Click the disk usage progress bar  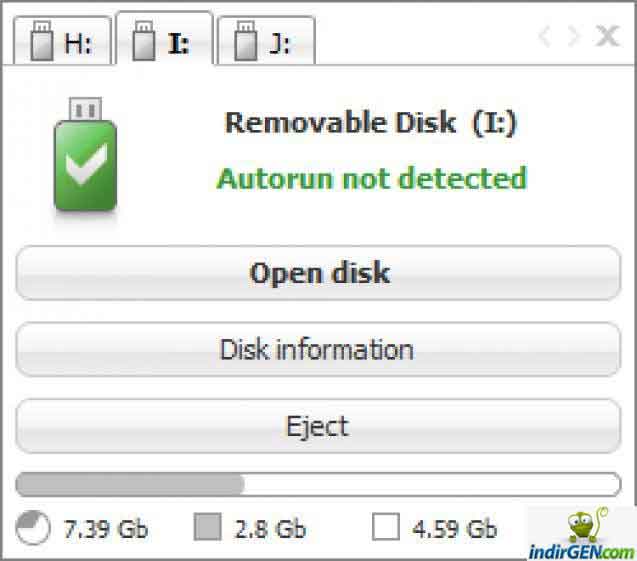point(318,484)
